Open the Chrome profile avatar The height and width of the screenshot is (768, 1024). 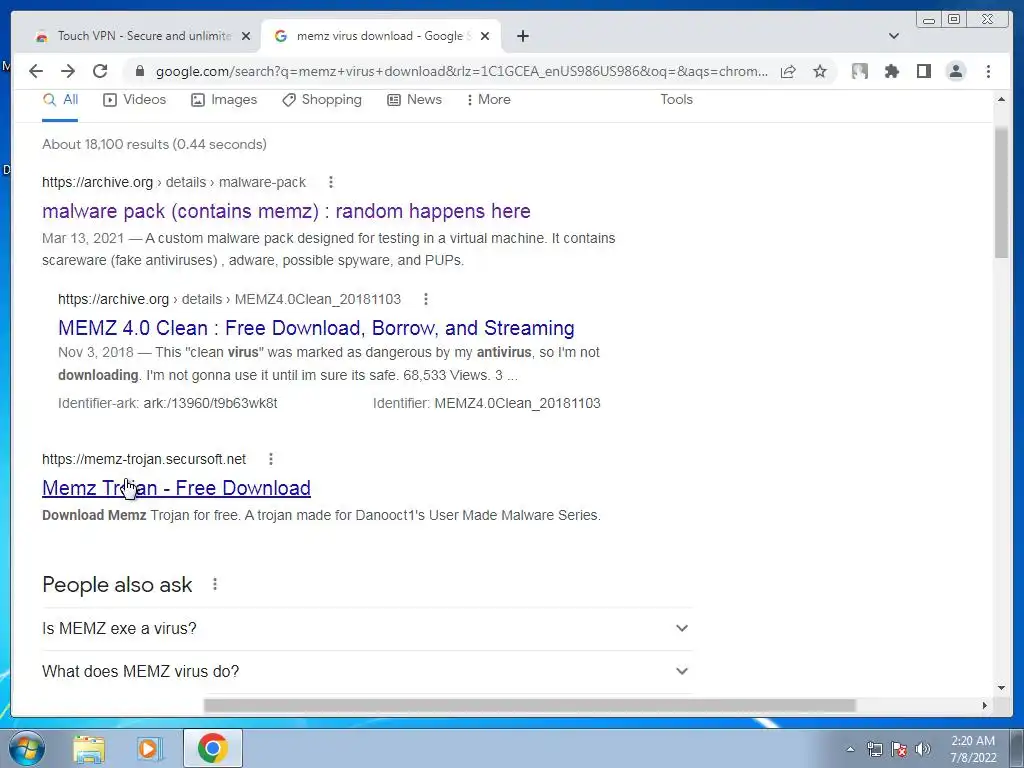point(955,71)
